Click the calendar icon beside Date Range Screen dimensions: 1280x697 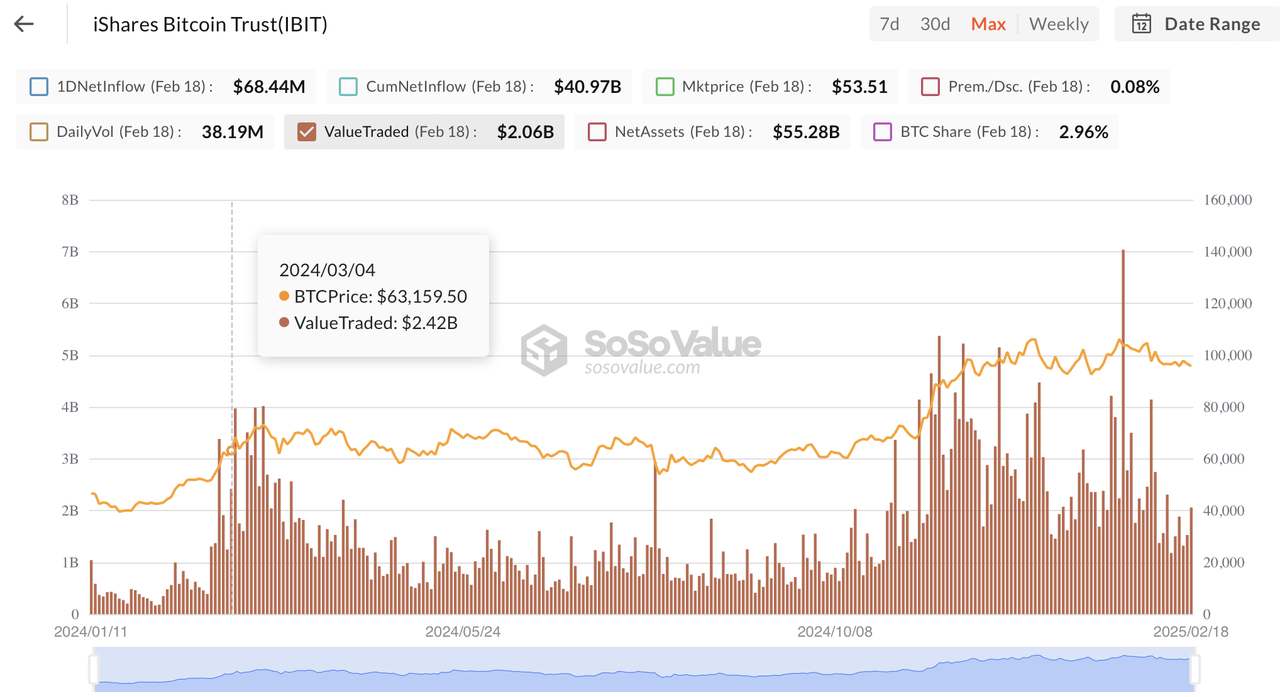[x=1142, y=24]
